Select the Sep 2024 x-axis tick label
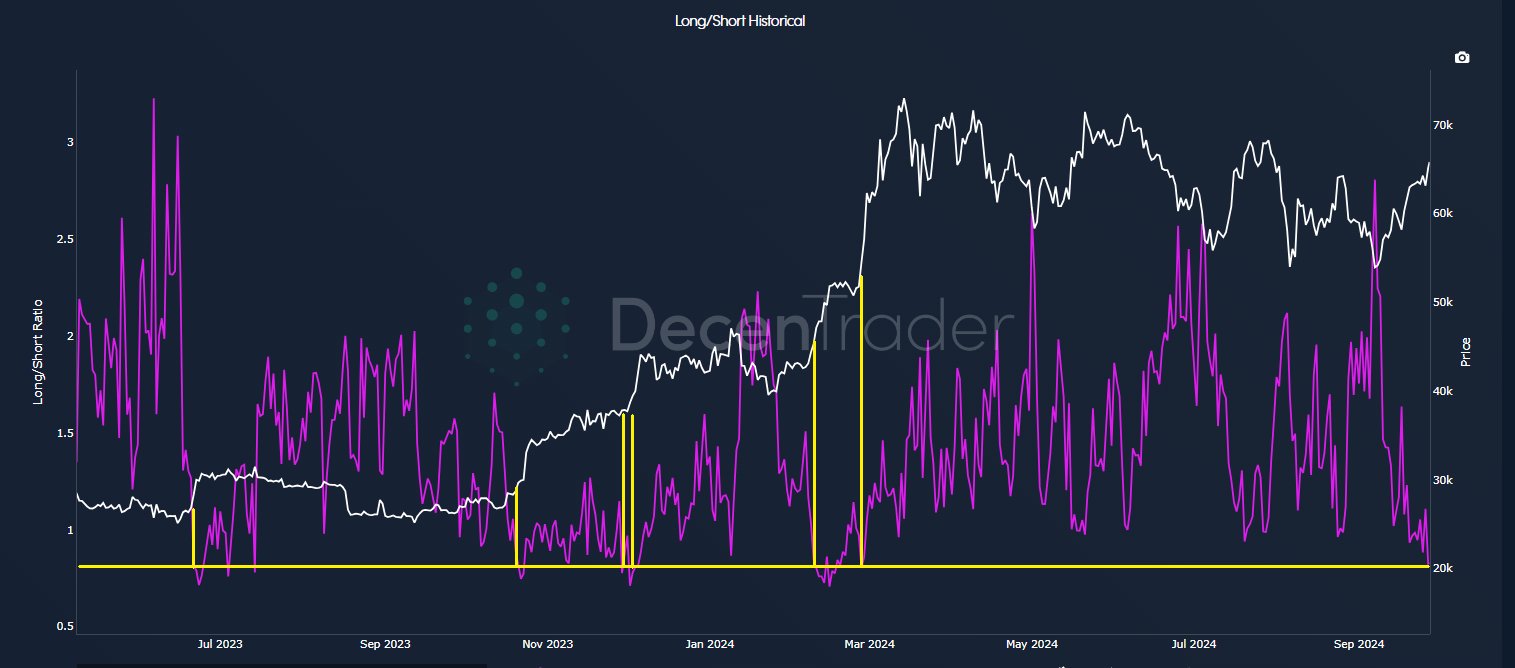This screenshot has width=1515, height=668. (x=1359, y=644)
